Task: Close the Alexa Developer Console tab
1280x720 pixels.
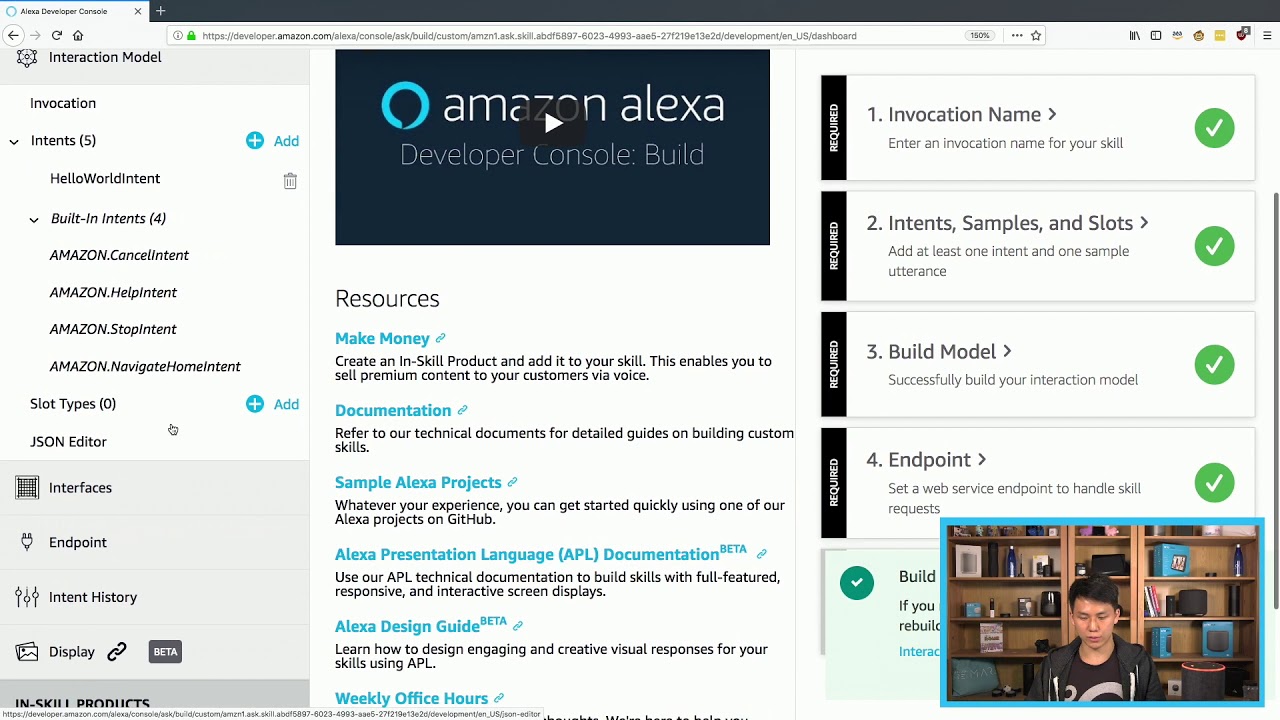Action: (x=138, y=11)
